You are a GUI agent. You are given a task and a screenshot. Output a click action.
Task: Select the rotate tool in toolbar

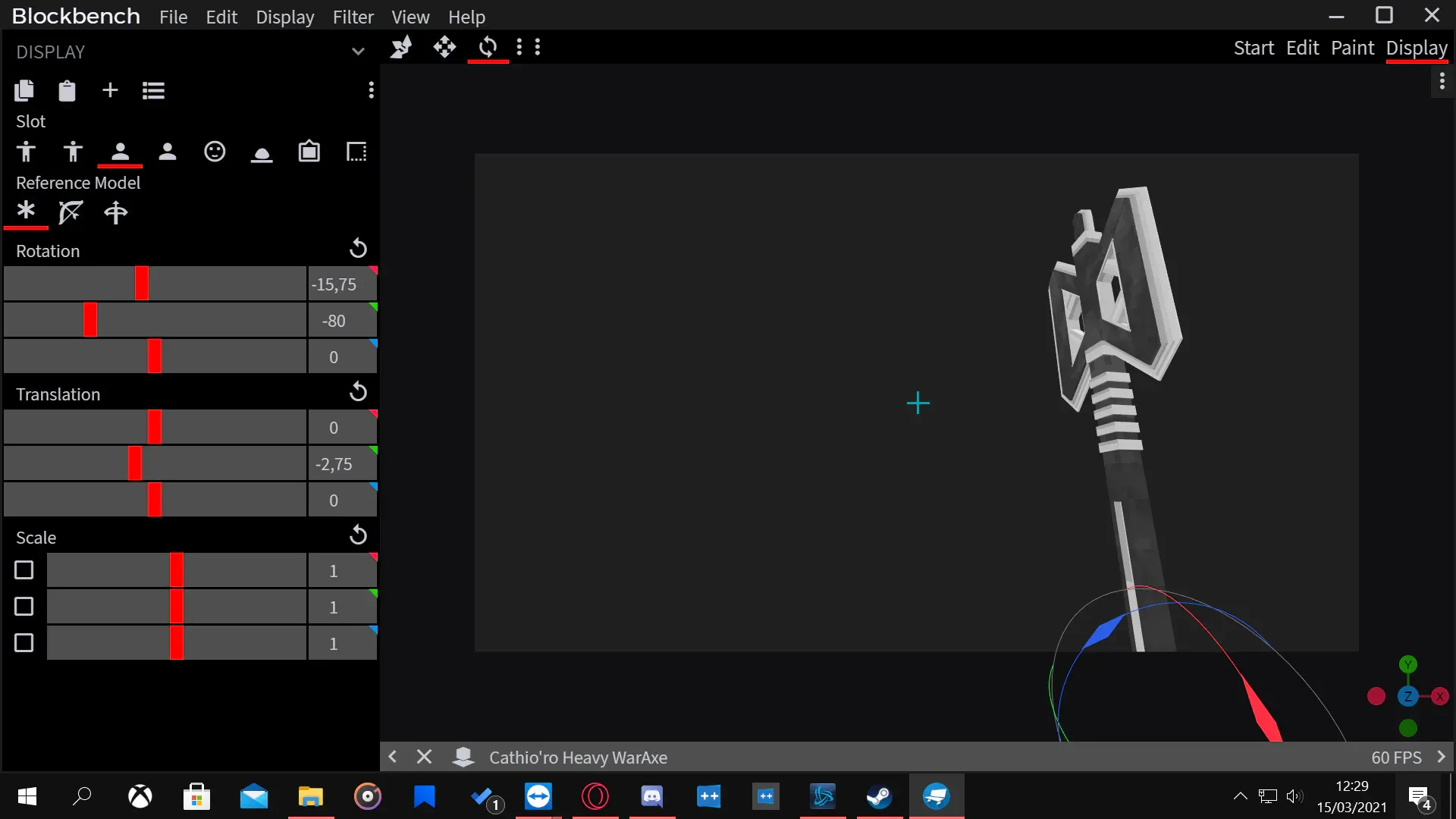point(488,48)
